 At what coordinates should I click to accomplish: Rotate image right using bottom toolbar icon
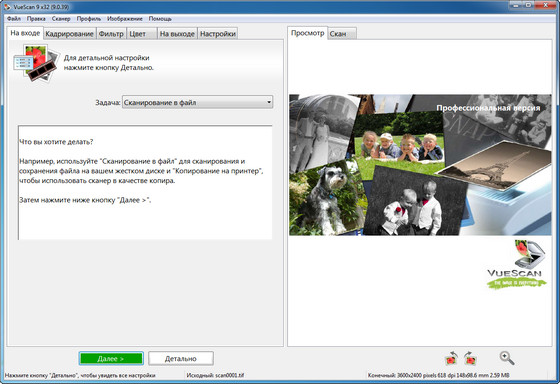pos(470,358)
